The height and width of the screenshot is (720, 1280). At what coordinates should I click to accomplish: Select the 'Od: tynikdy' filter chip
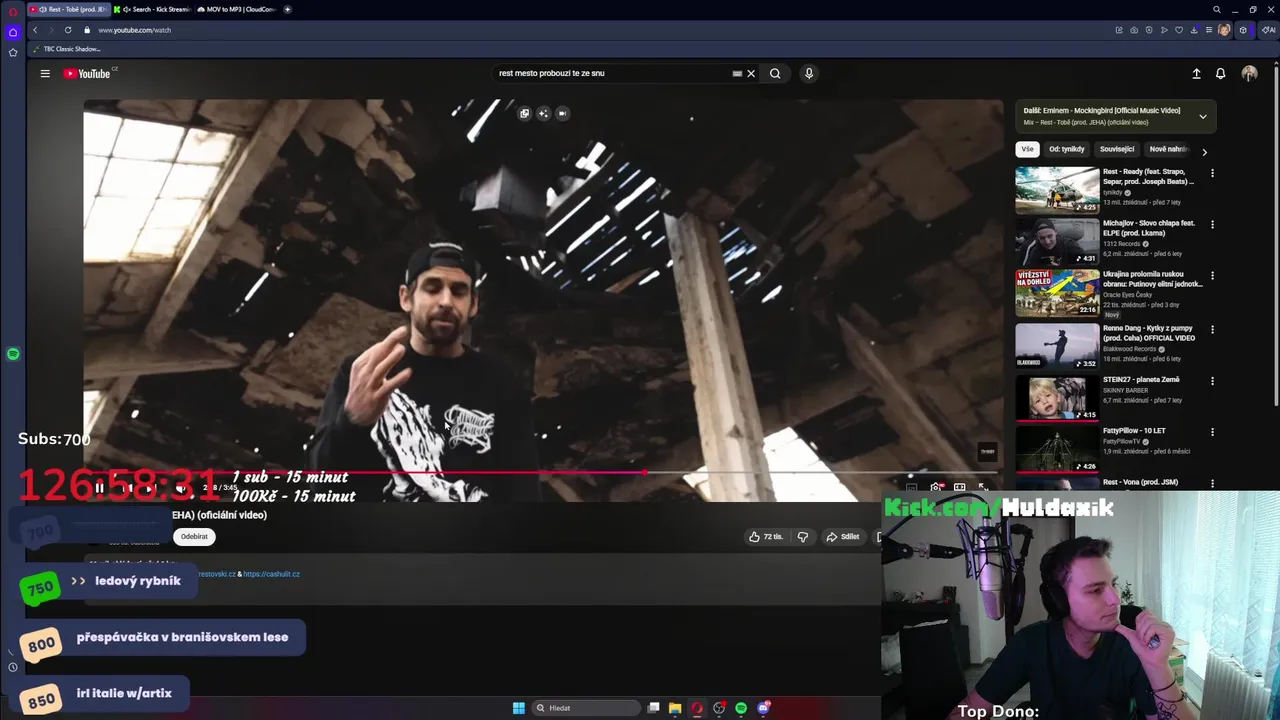click(x=1066, y=149)
